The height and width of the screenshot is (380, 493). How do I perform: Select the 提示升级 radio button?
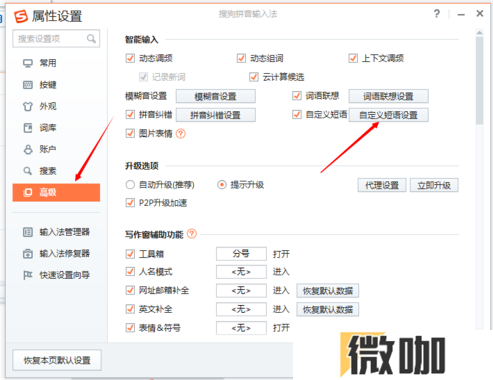coord(222,185)
